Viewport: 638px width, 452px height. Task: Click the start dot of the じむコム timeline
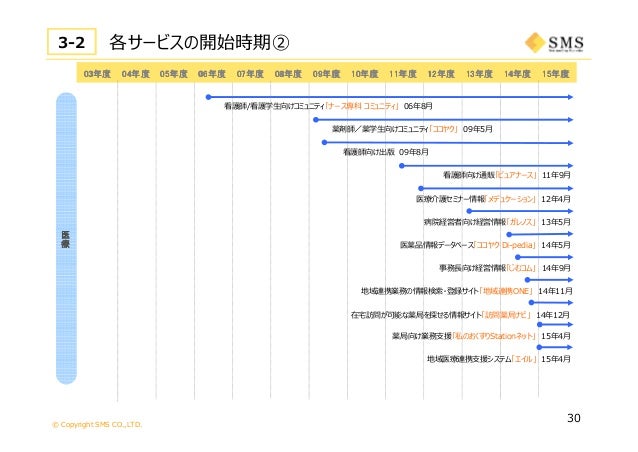point(518,257)
